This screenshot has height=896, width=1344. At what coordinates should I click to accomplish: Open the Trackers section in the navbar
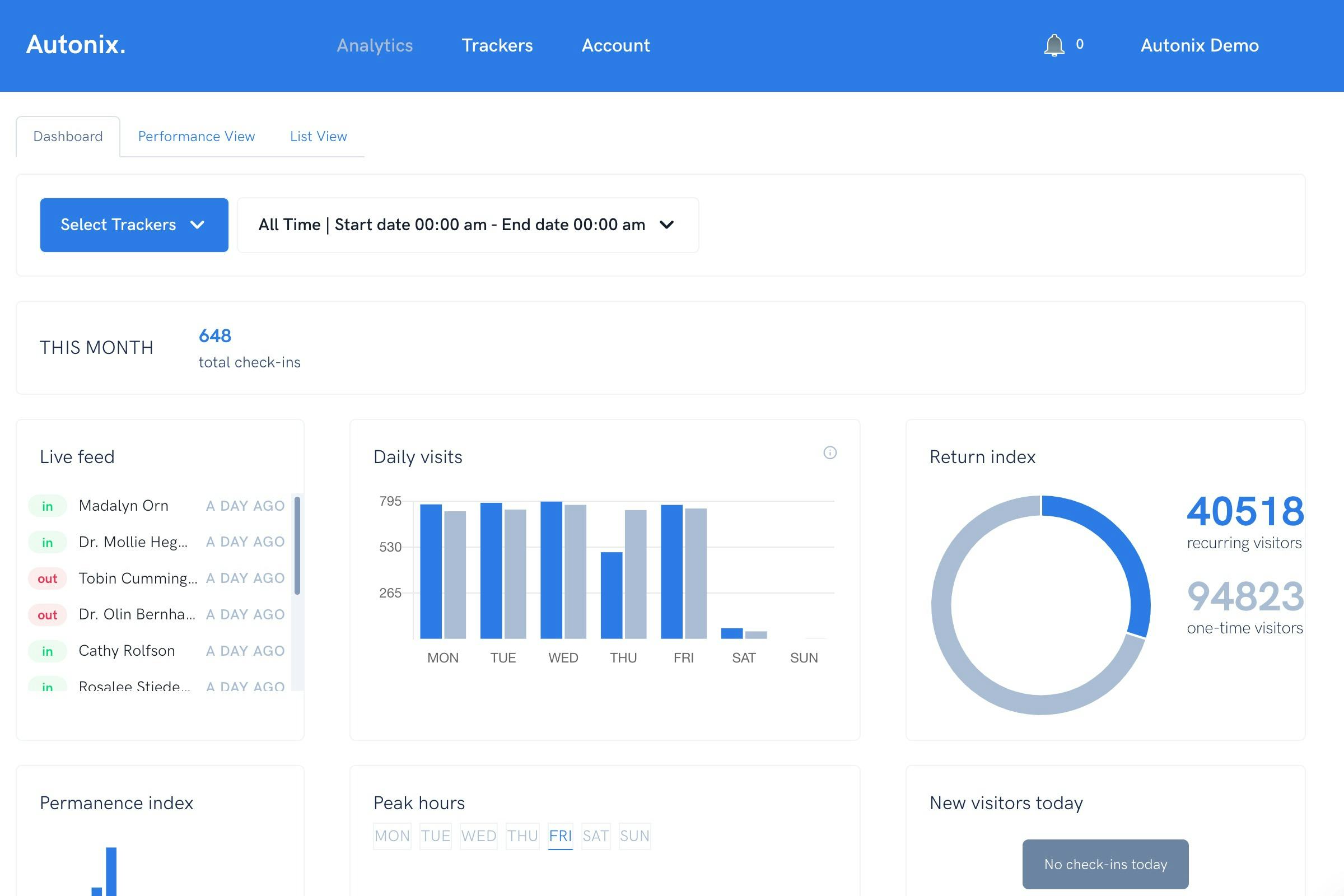coord(497,45)
